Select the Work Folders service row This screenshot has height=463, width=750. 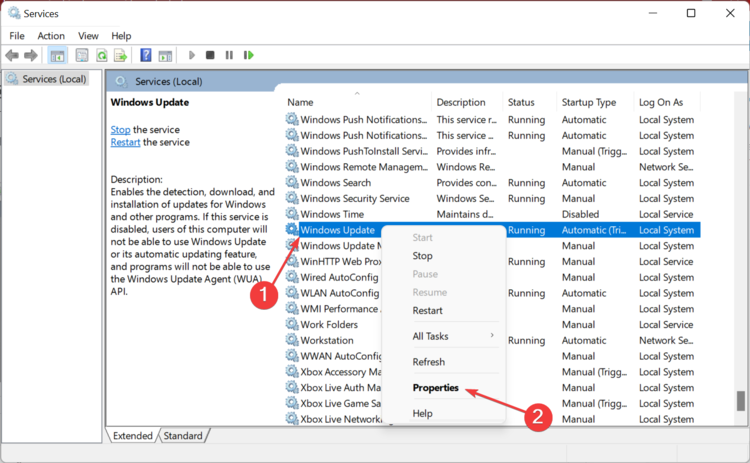493,324
